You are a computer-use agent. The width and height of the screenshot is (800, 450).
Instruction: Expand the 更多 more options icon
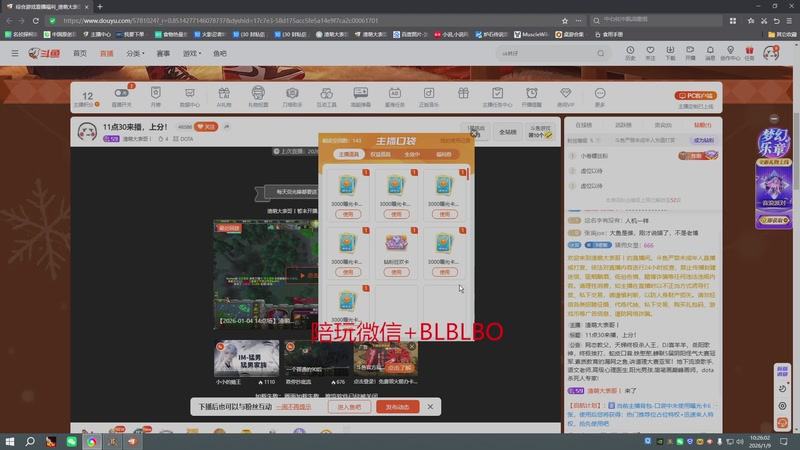click(x=600, y=96)
